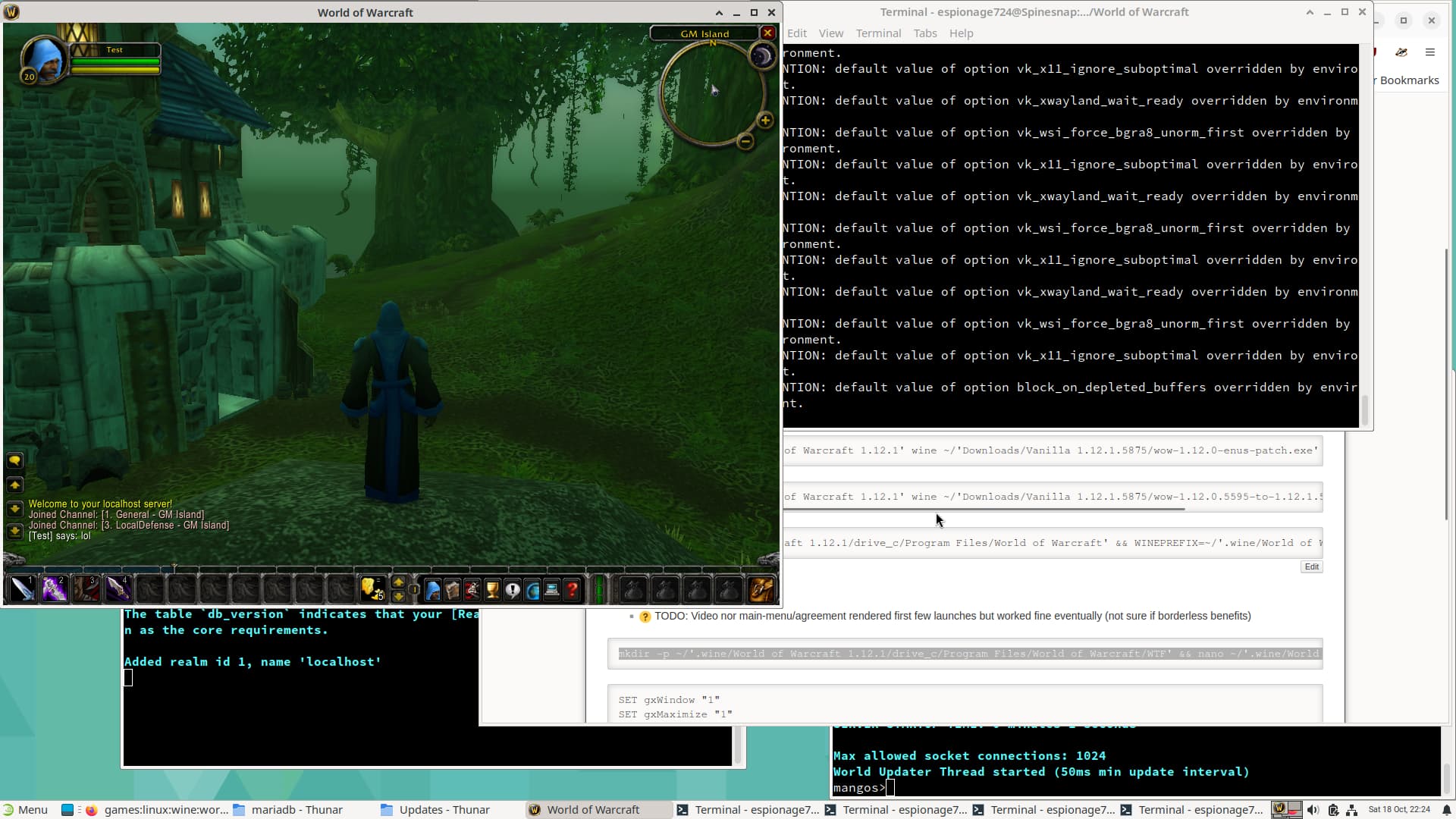Screen dimensions: 1456x819
Task: Use action bar slot 1 sword ability
Action: 22,589
